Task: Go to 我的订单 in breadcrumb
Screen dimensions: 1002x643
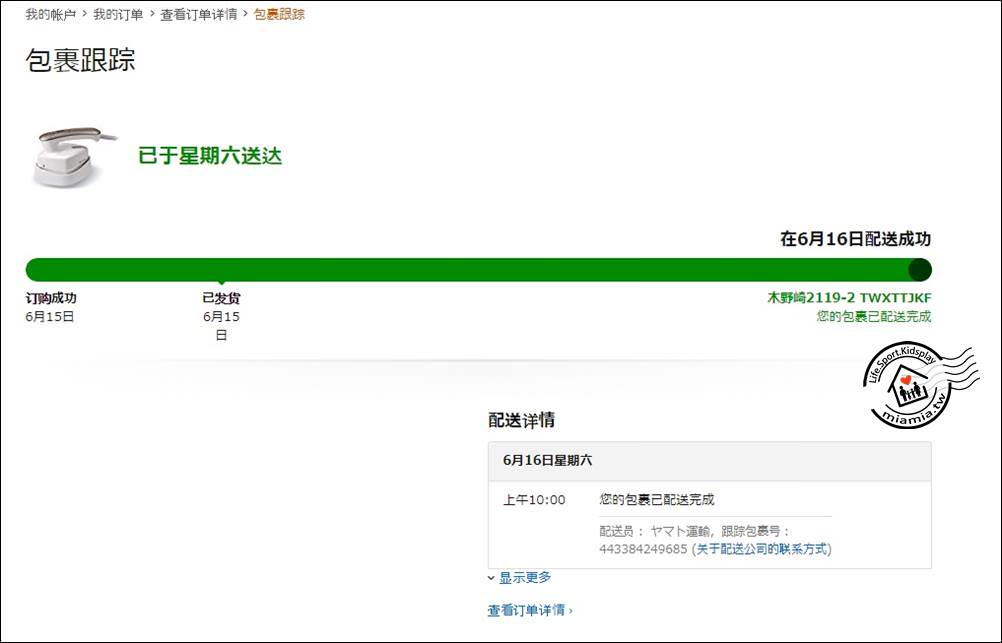Action: (x=118, y=15)
